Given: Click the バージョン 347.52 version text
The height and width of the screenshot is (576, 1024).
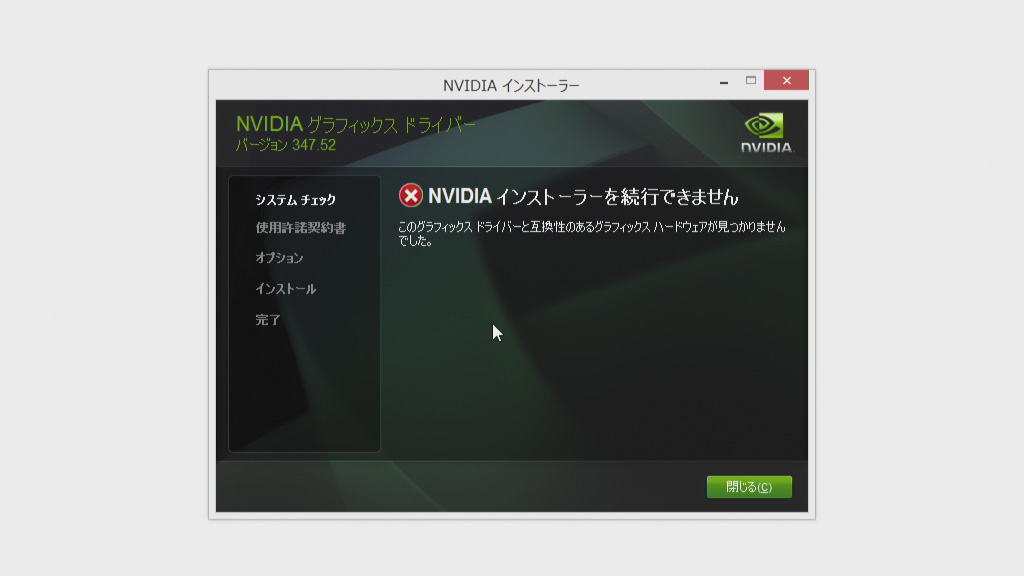Looking at the screenshot, I should pyautogui.click(x=285, y=145).
